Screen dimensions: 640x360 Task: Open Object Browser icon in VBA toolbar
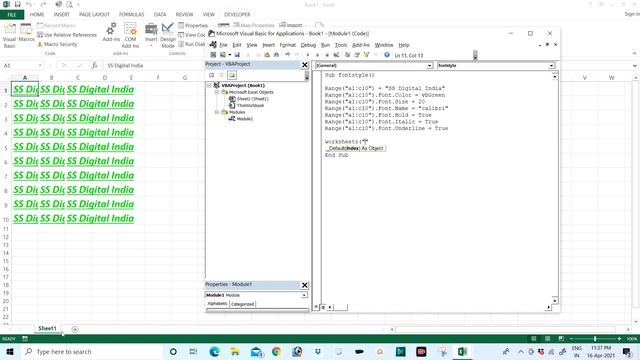click(366, 55)
